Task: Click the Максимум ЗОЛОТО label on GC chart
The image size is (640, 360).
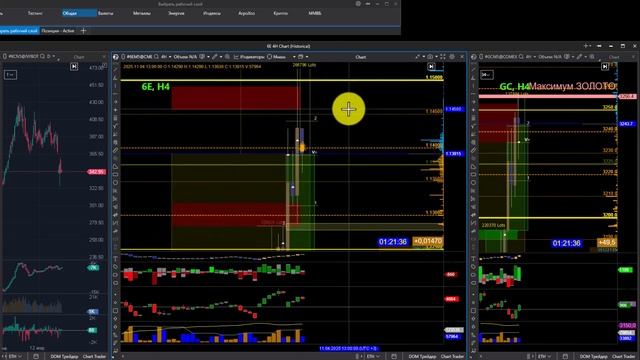Action: tap(571, 86)
